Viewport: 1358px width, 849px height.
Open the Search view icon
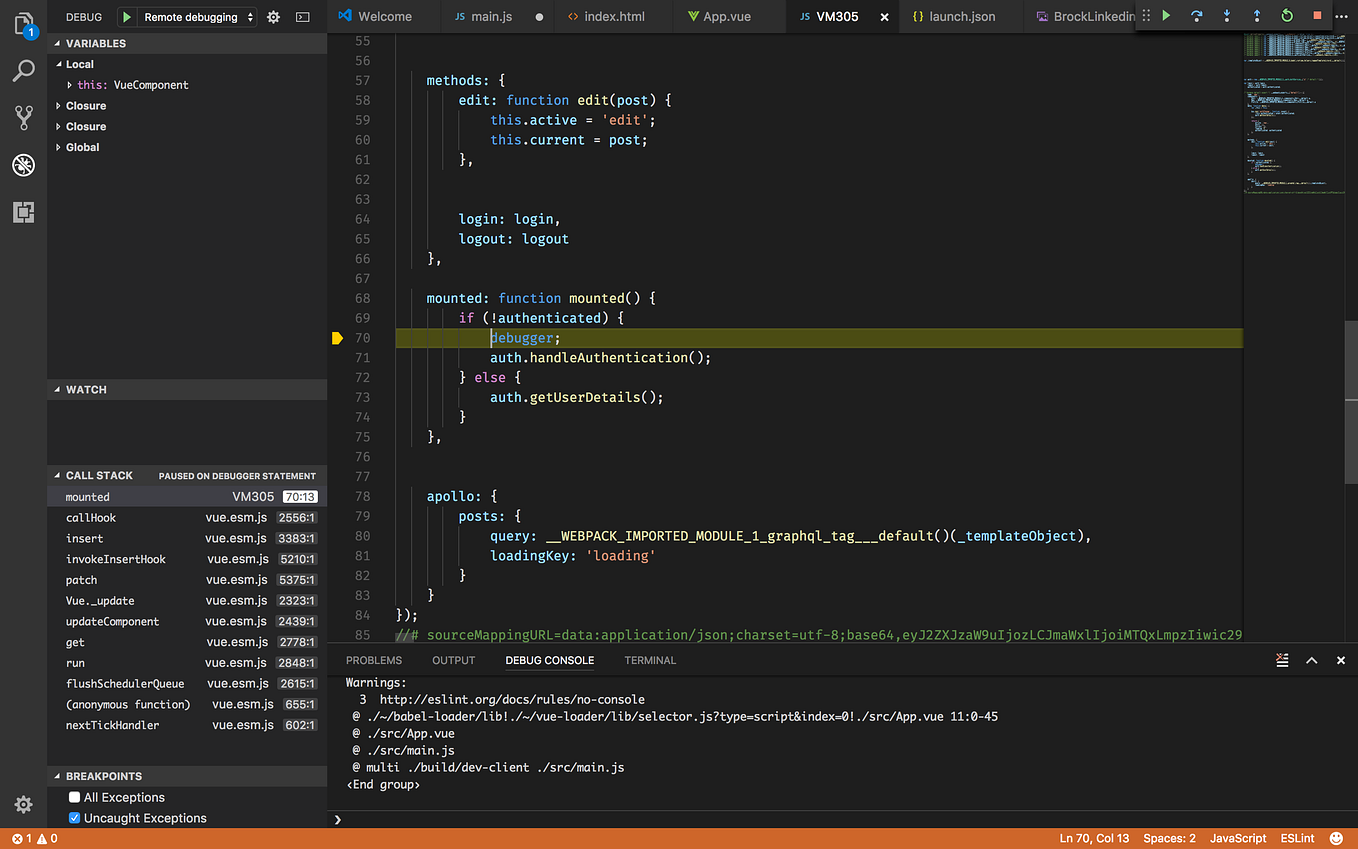(x=24, y=71)
